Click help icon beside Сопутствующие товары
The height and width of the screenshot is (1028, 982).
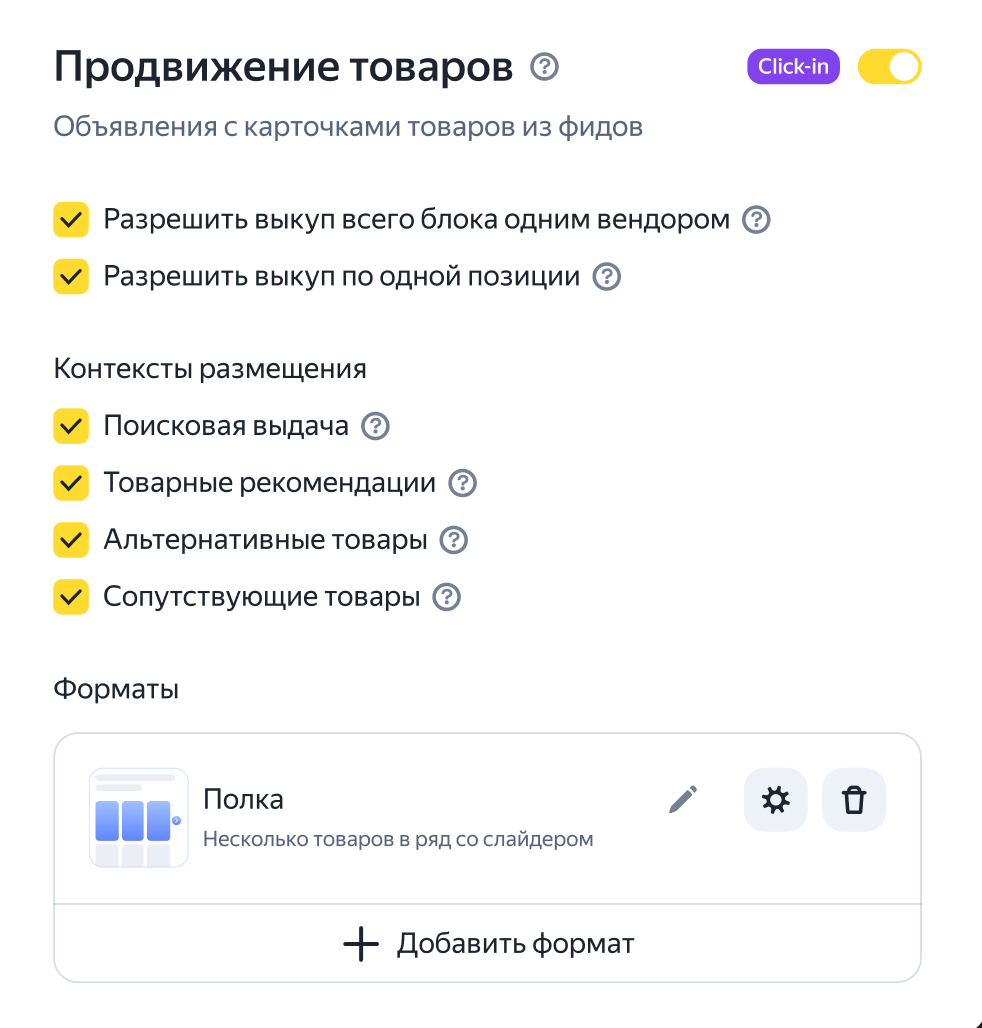[x=446, y=597]
